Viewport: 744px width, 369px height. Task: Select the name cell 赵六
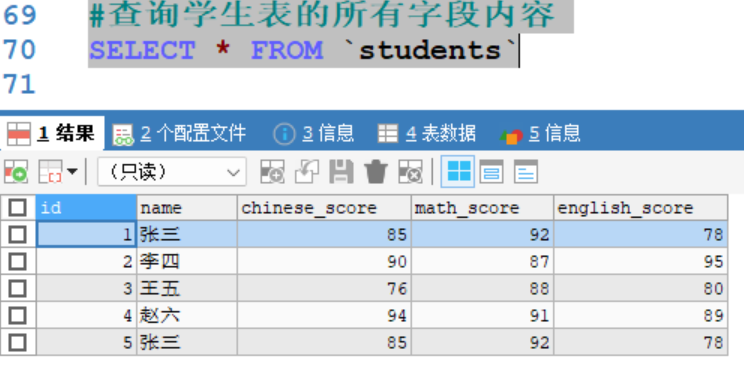click(x=187, y=315)
